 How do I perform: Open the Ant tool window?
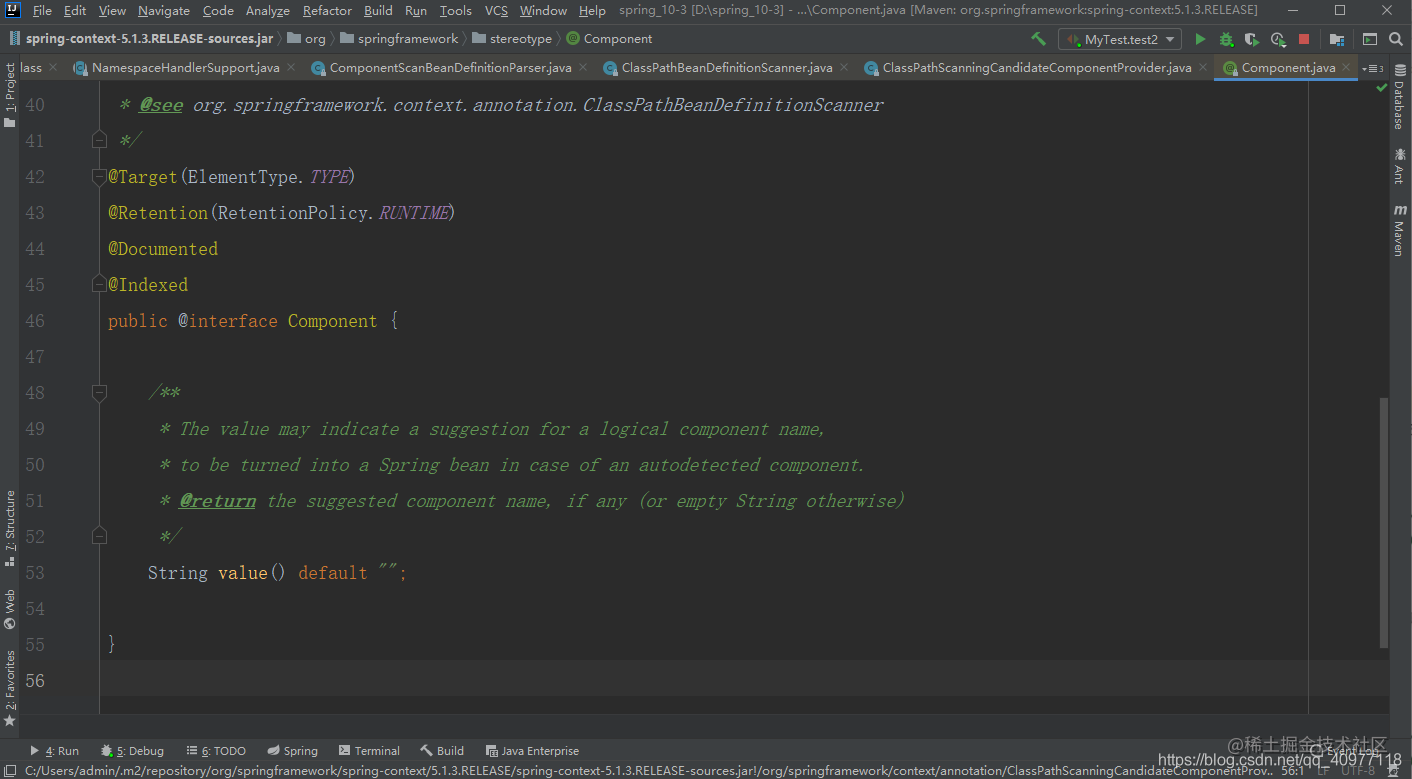tap(1399, 166)
